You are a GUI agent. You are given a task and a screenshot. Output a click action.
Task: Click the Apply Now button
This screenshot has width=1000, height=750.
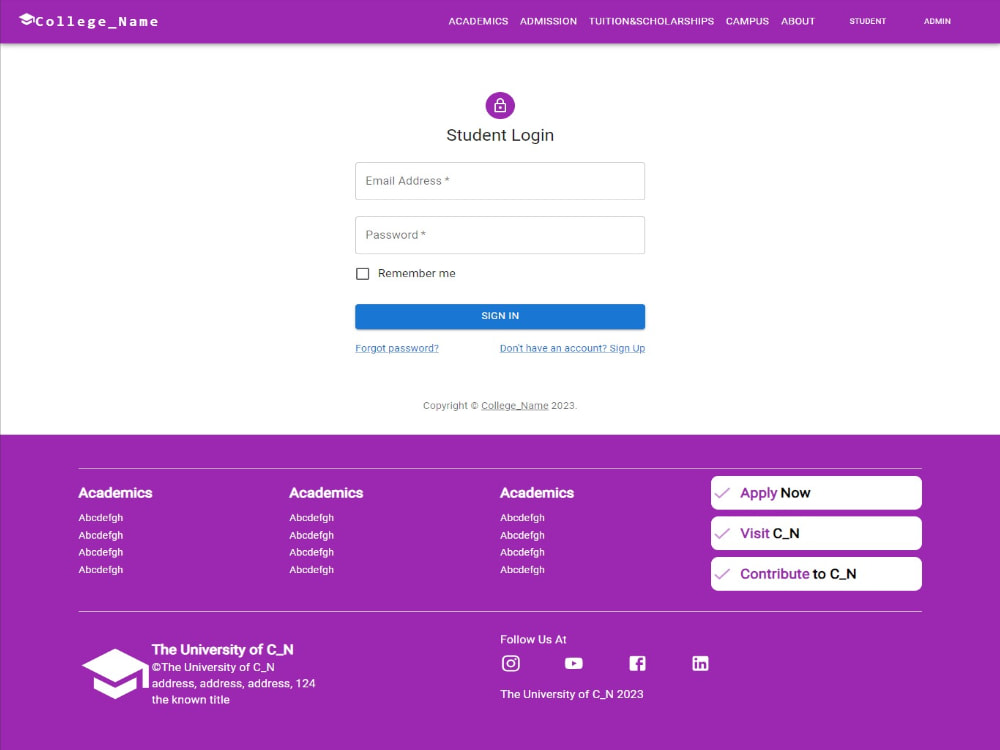coord(816,492)
